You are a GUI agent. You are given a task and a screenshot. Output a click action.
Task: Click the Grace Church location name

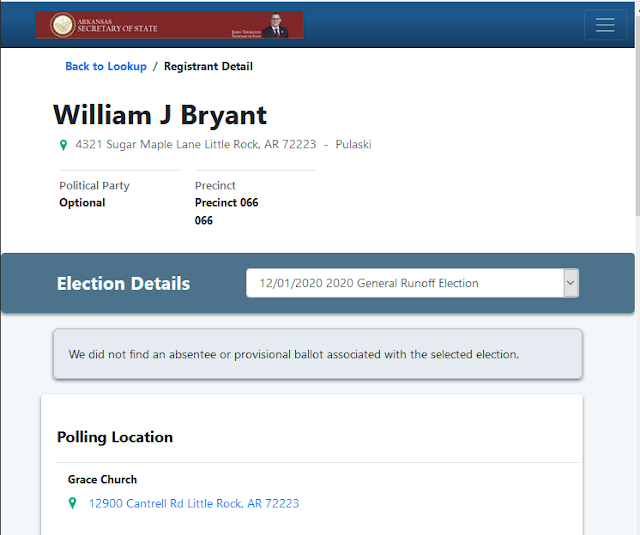click(x=102, y=480)
